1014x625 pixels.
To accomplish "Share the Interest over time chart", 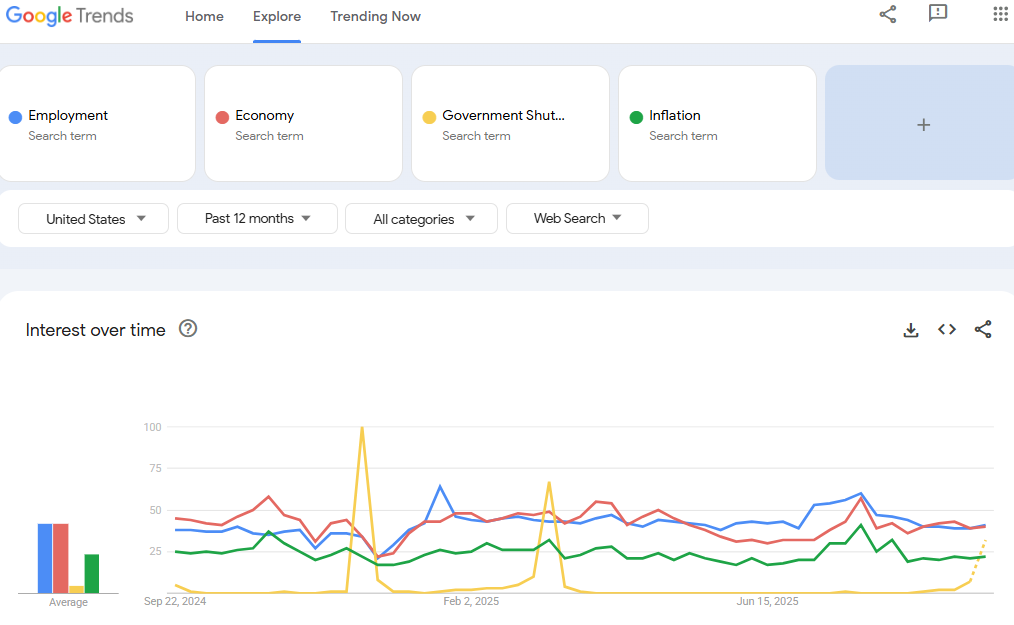I will pyautogui.click(x=983, y=329).
